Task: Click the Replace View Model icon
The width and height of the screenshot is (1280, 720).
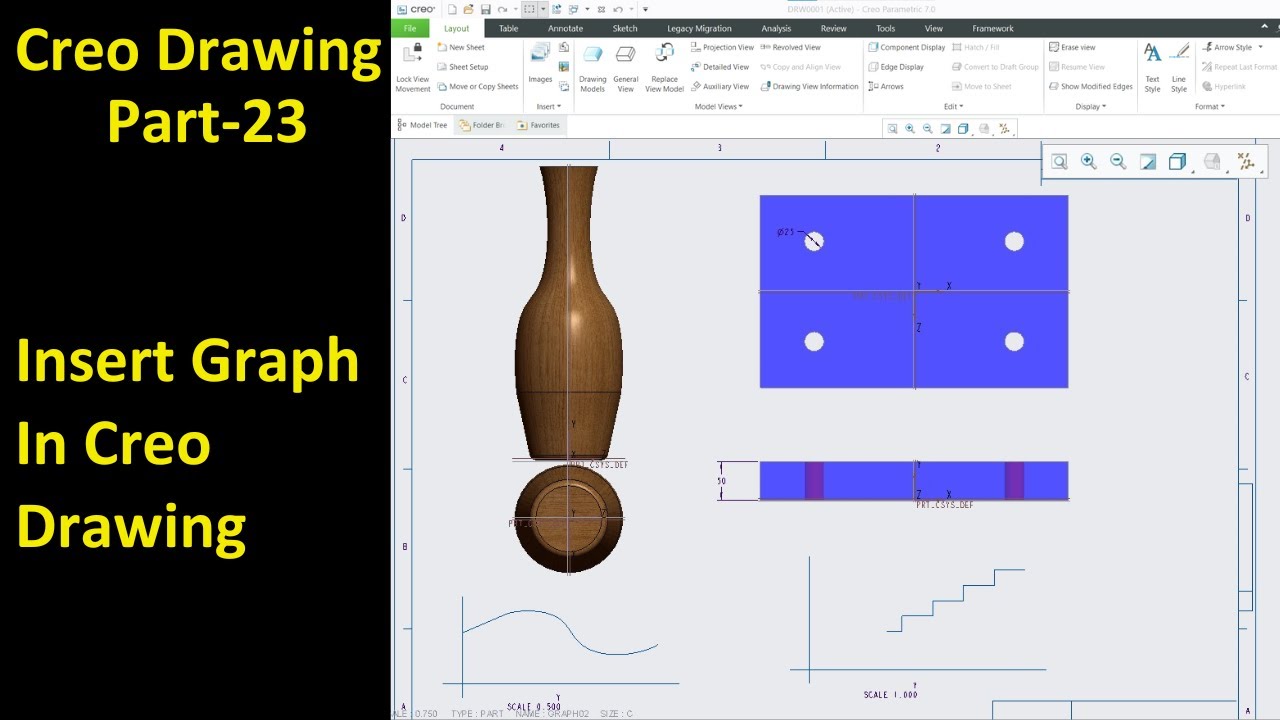Action: point(665,68)
